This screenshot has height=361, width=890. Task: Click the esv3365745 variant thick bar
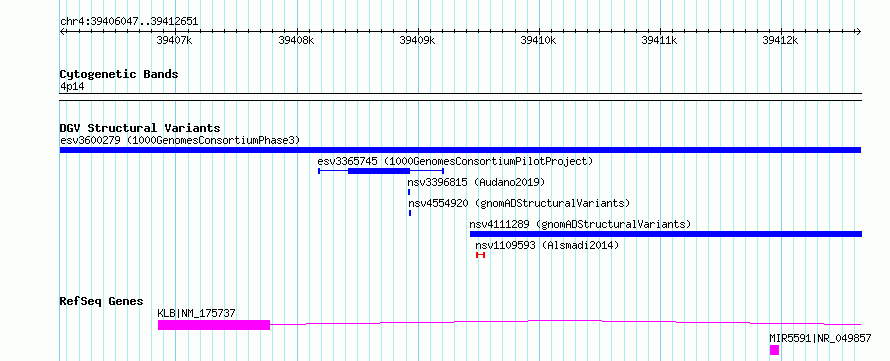click(x=379, y=171)
